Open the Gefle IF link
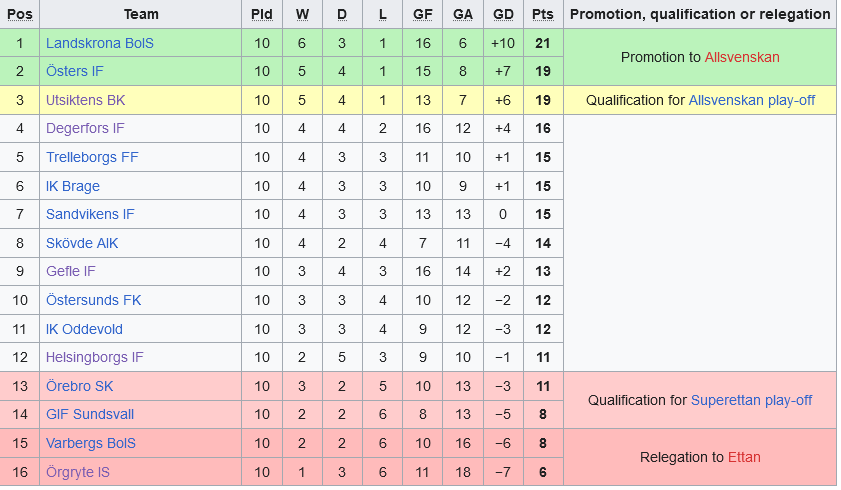This screenshot has height=490, width=841. (70, 271)
